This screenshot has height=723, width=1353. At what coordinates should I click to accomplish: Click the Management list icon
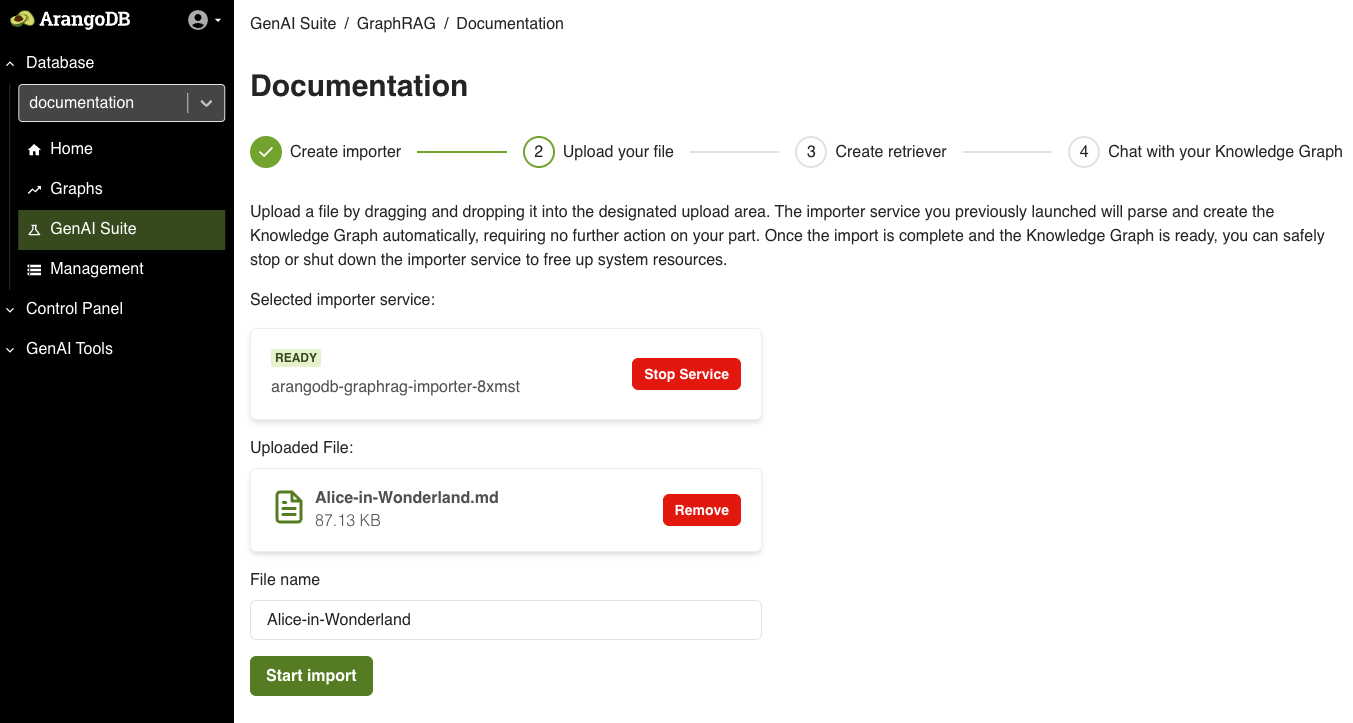tap(34, 269)
